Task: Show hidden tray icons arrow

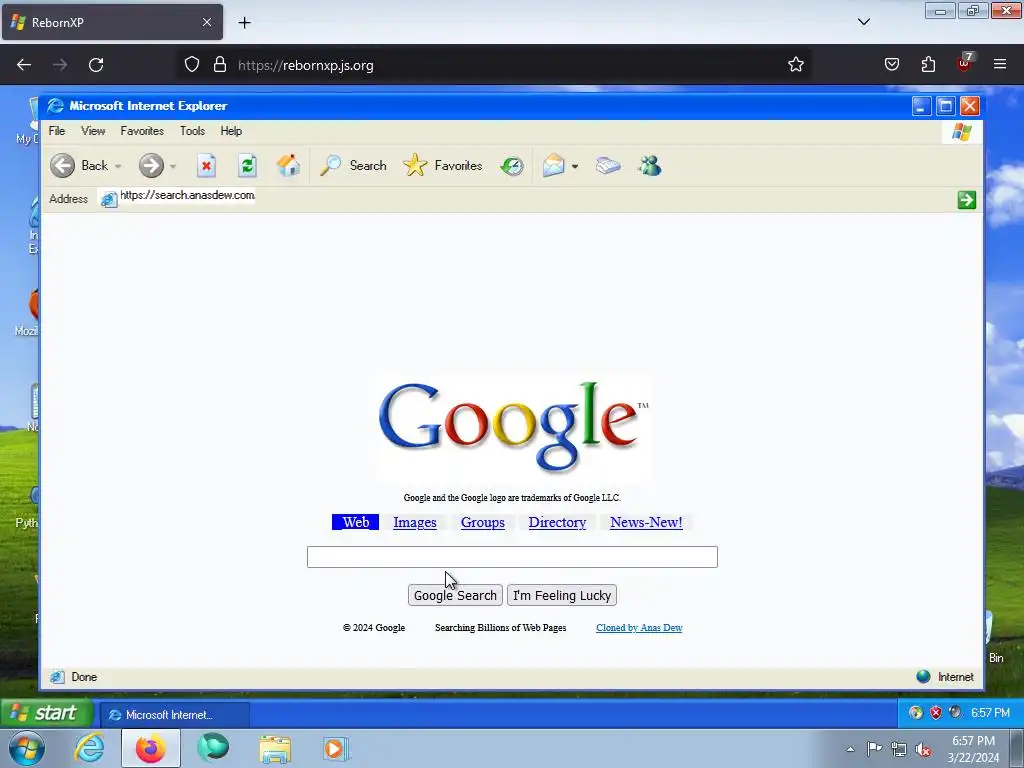Action: click(x=850, y=749)
